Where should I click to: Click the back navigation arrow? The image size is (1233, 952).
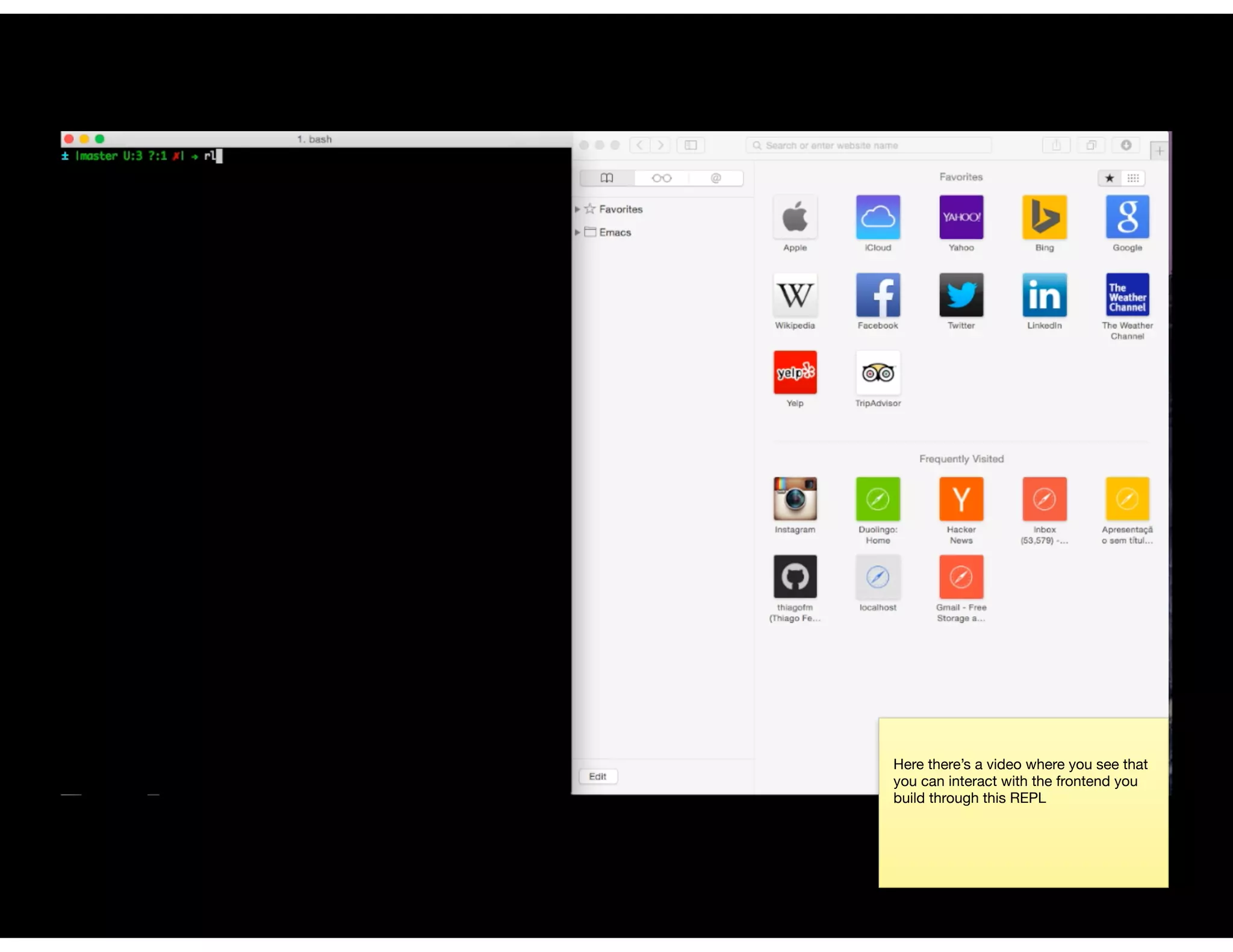pos(639,145)
